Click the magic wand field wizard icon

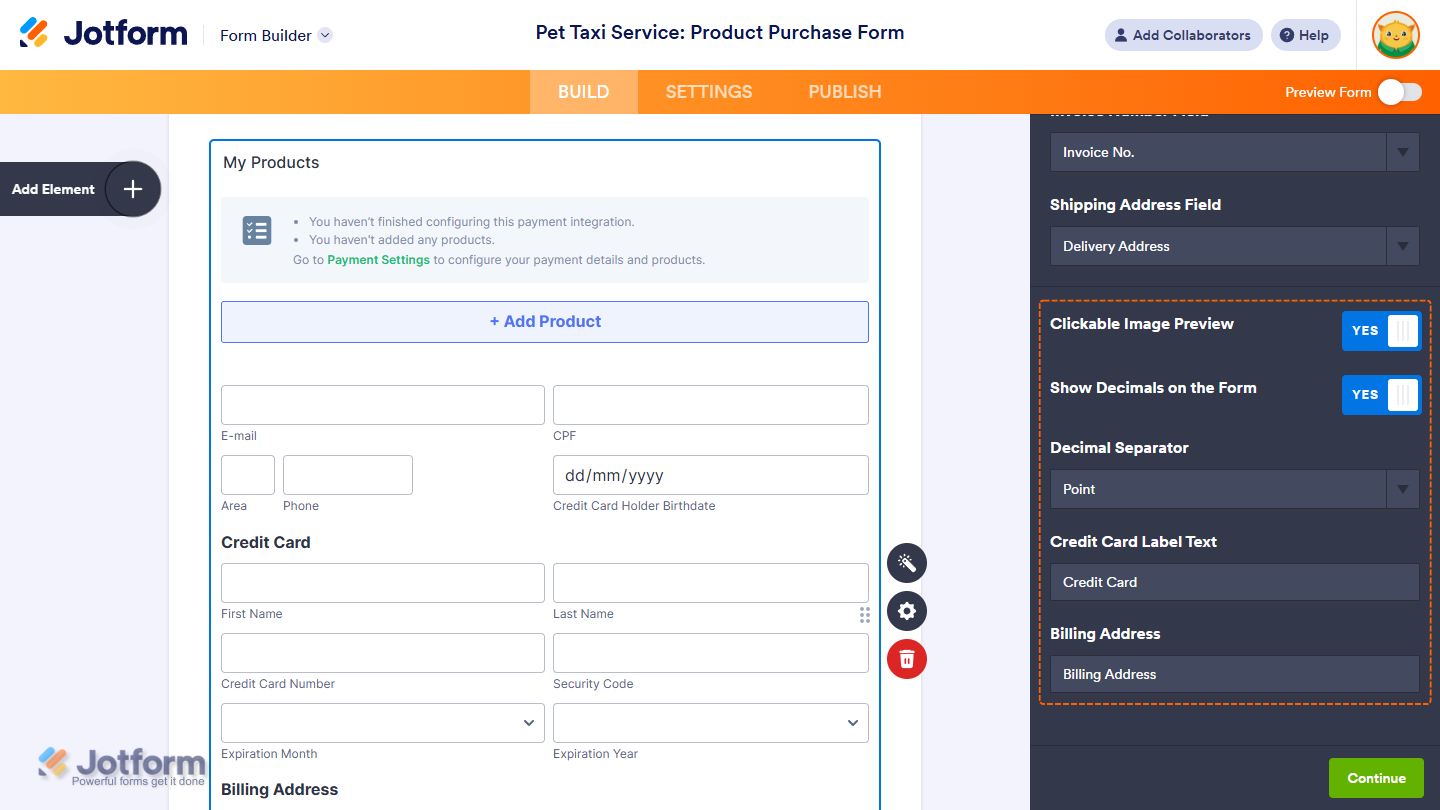click(x=907, y=563)
